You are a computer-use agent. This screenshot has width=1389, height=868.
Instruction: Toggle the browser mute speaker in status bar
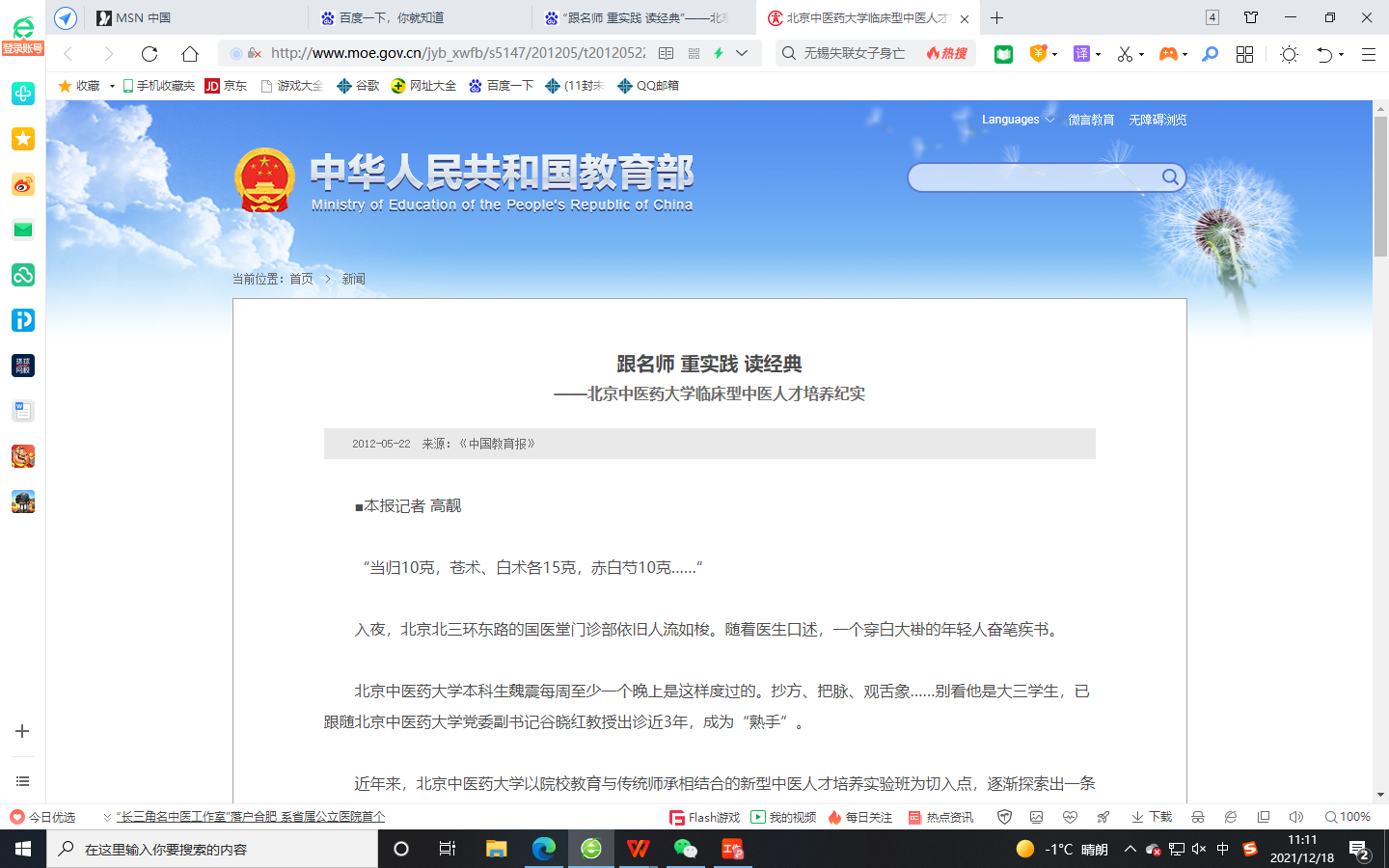[x=1295, y=817]
